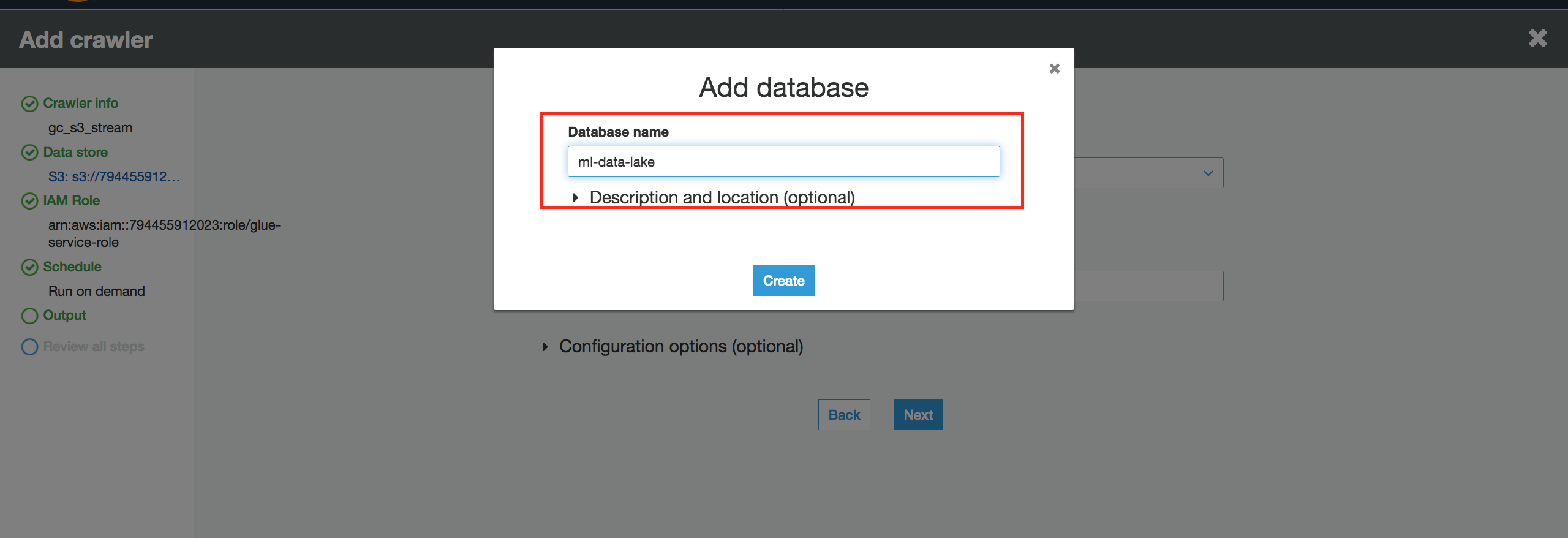Click the Crawler info checkmark icon
Image resolution: width=1568 pixels, height=538 pixels.
point(29,104)
